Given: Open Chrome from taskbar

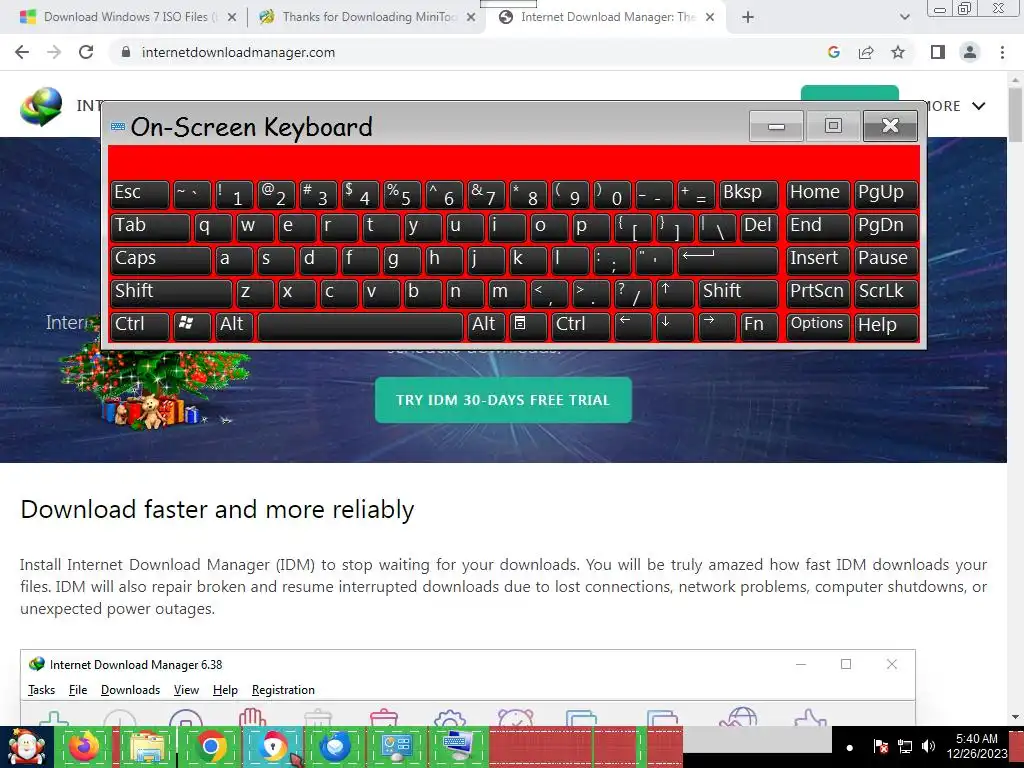Looking at the screenshot, I should (x=210, y=747).
